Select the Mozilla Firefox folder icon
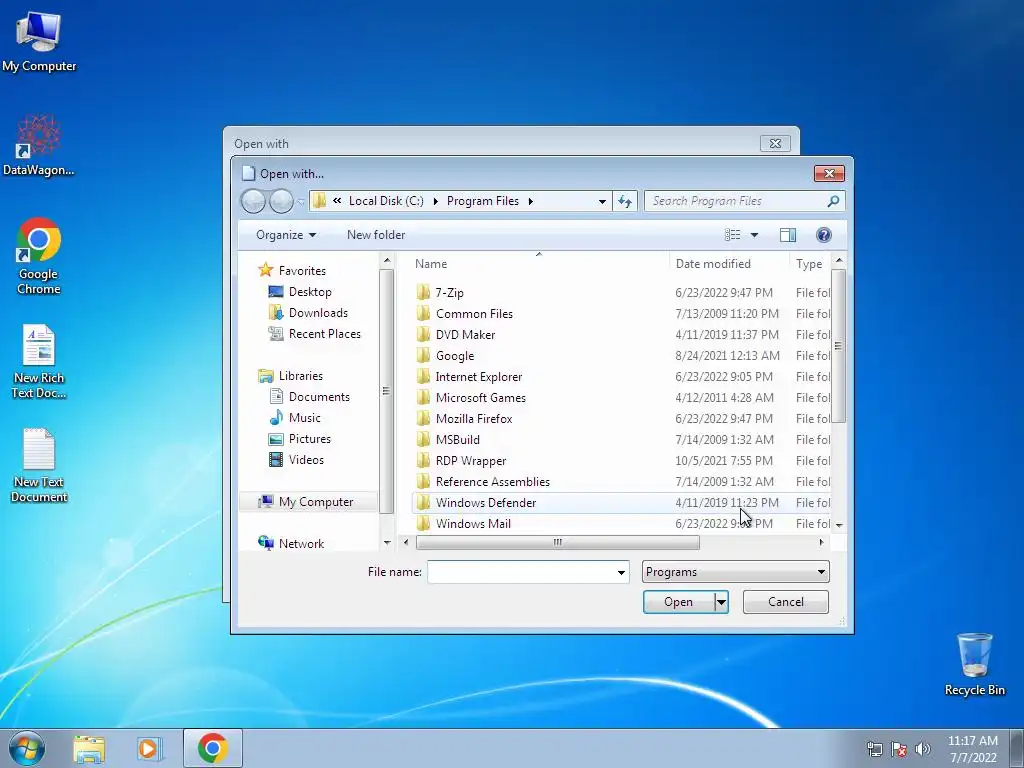 423,419
